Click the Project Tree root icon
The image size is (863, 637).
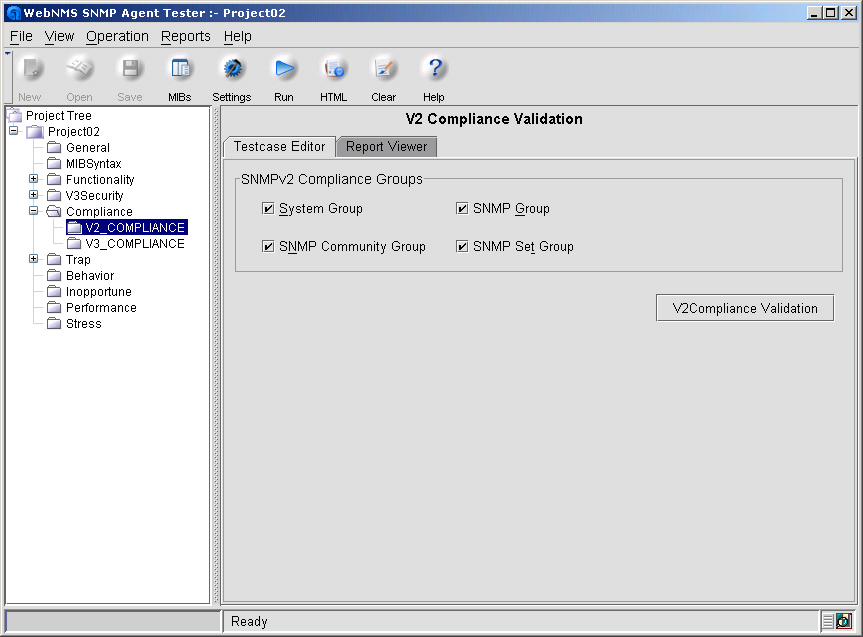(14, 115)
